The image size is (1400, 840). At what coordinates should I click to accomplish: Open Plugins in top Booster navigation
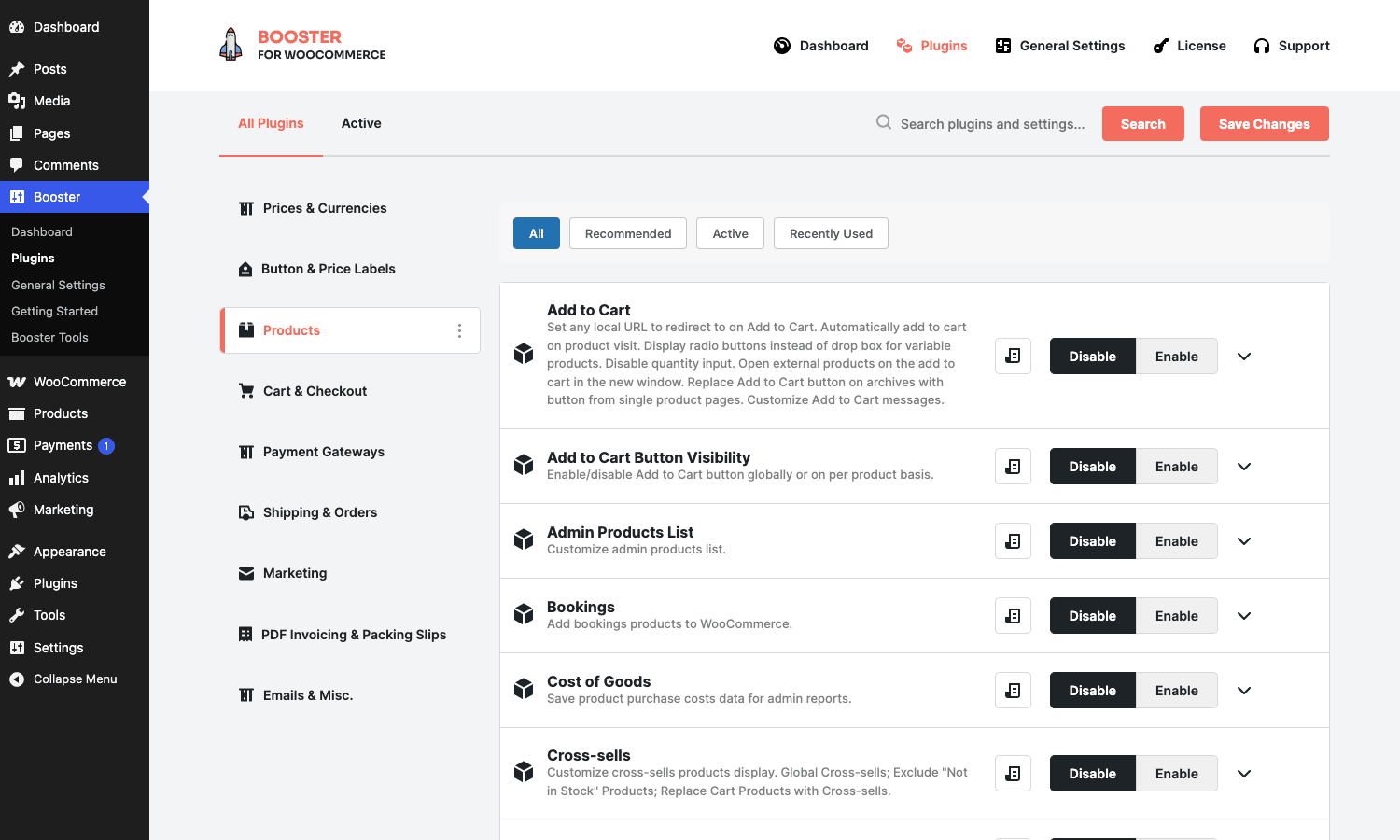coord(931,46)
